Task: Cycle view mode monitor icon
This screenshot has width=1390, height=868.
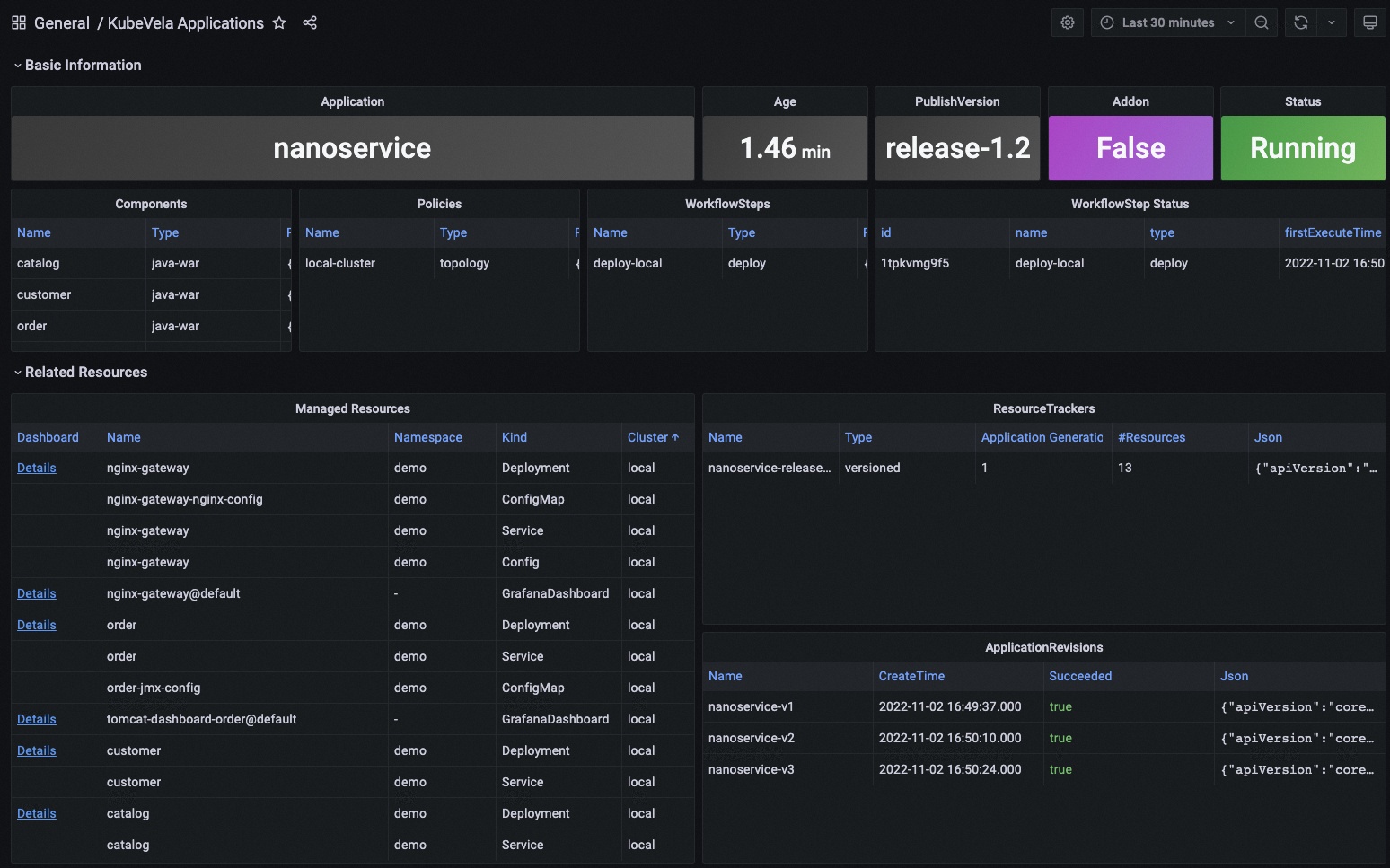Action: point(1369,22)
